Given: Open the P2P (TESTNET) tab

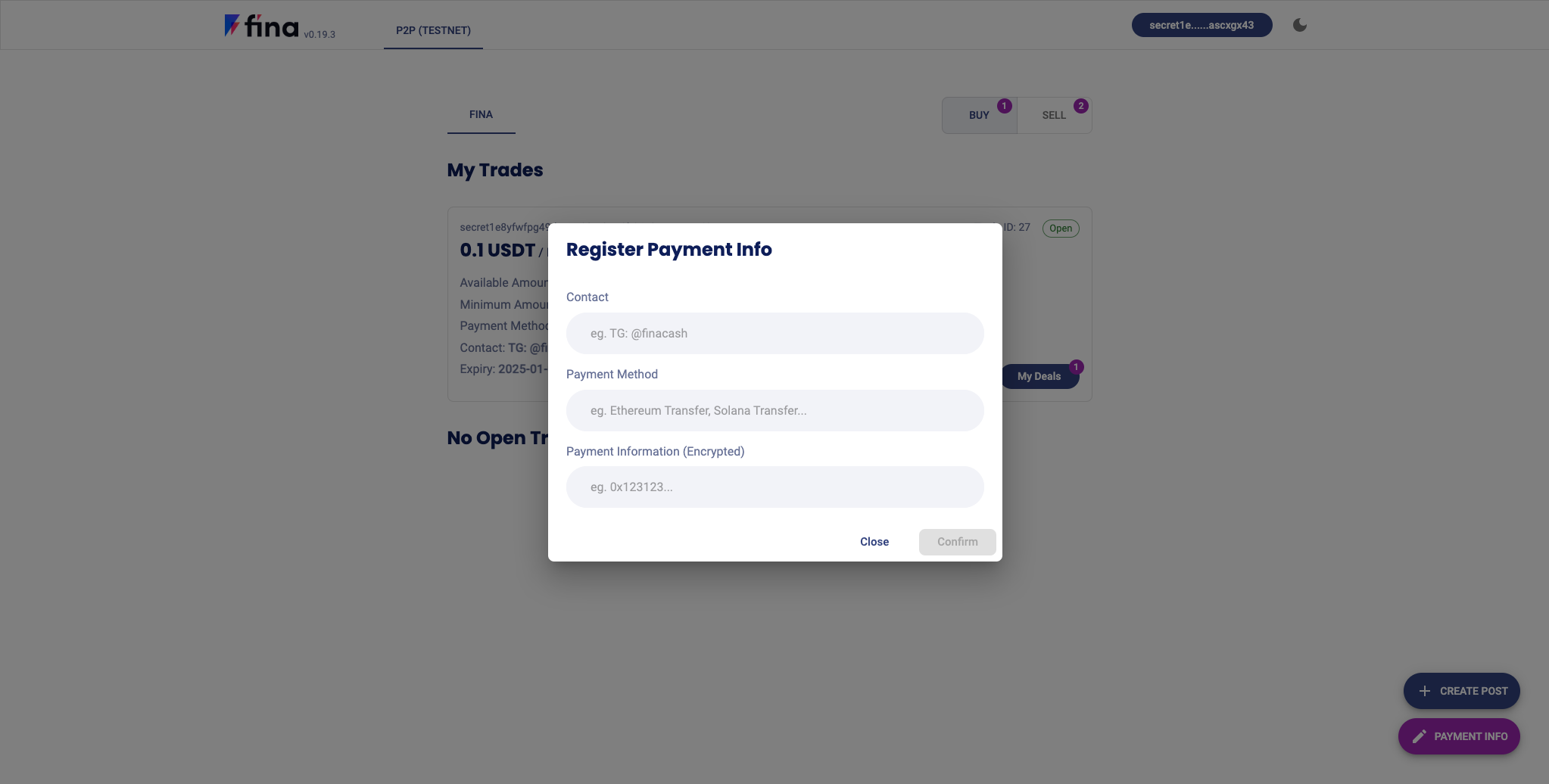Looking at the screenshot, I should pyautogui.click(x=433, y=31).
